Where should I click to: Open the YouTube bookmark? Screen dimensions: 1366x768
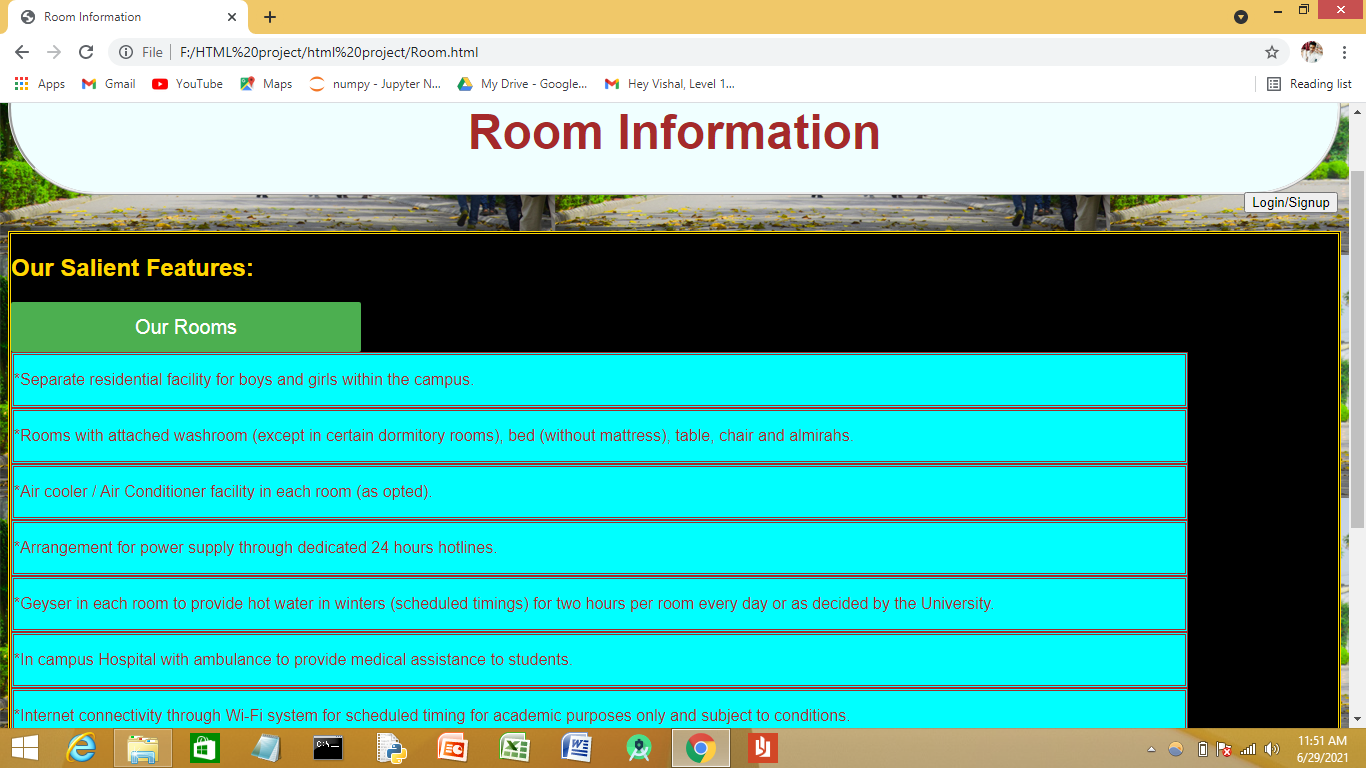click(x=186, y=84)
